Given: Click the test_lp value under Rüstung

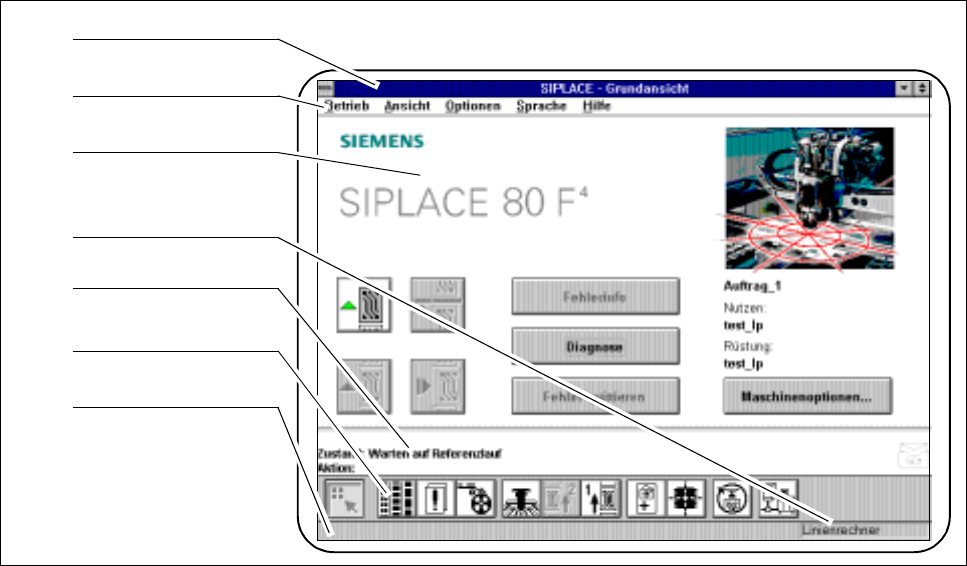Looking at the screenshot, I should coord(743,364).
